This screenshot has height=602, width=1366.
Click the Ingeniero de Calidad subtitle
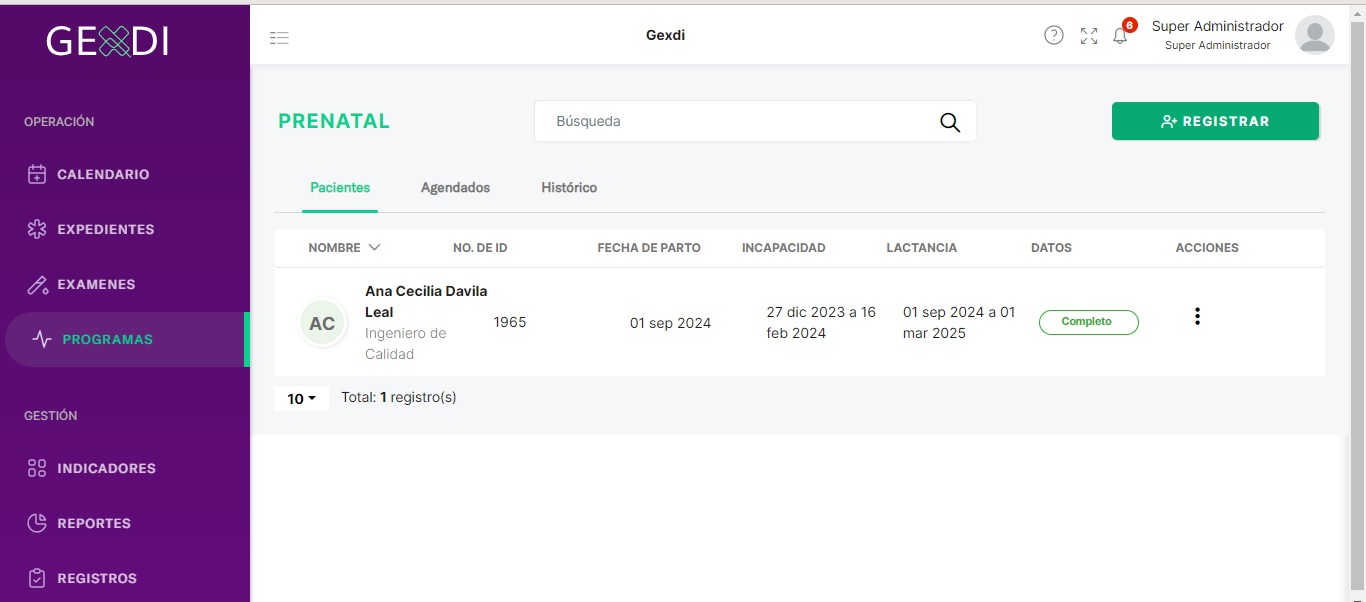coord(405,344)
